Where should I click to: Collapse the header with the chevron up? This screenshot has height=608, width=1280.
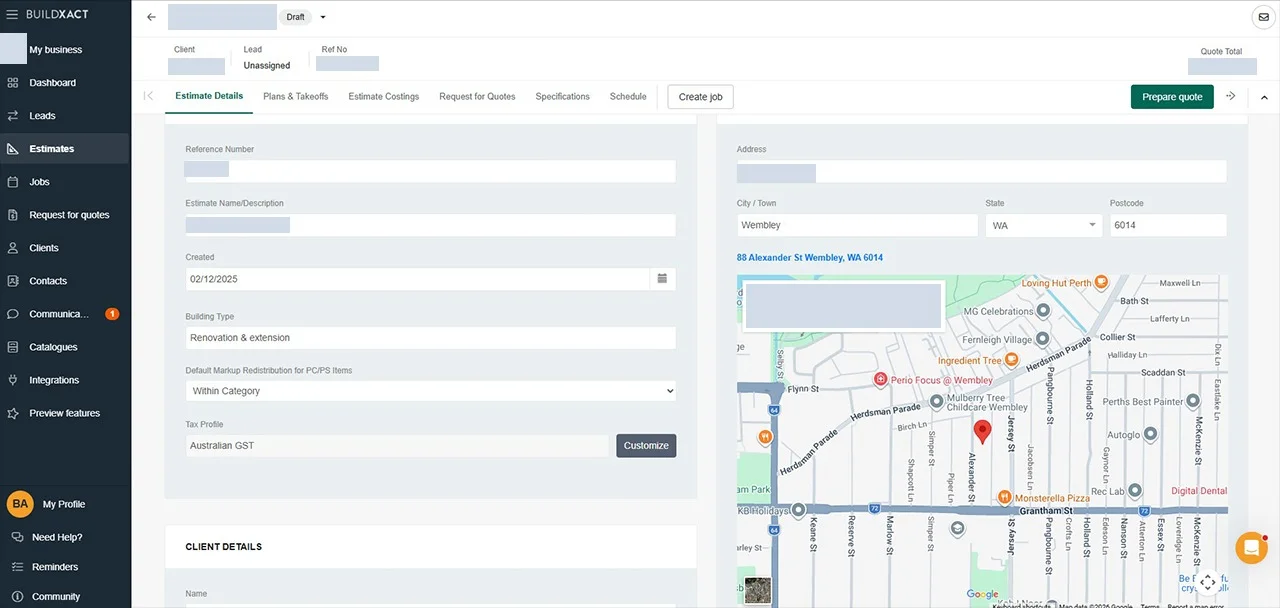(1264, 97)
